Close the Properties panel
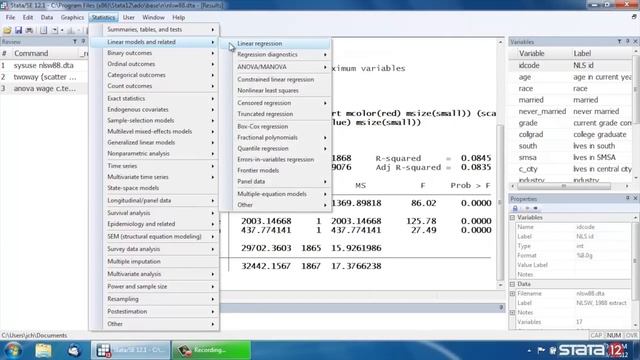Screen dimensions: 640x360 (x=635, y=198)
